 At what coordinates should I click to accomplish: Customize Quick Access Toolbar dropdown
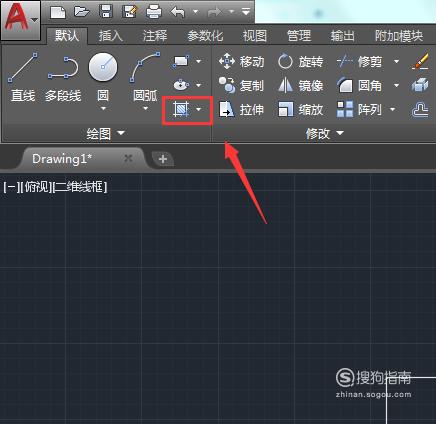click(x=246, y=12)
